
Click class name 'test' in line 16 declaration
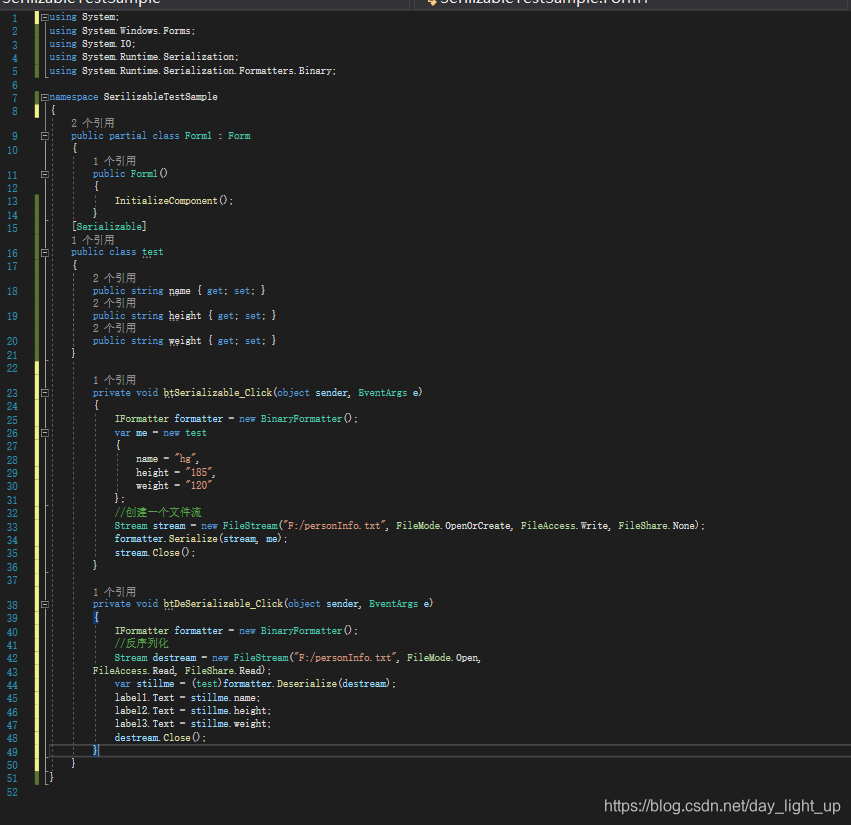152,252
